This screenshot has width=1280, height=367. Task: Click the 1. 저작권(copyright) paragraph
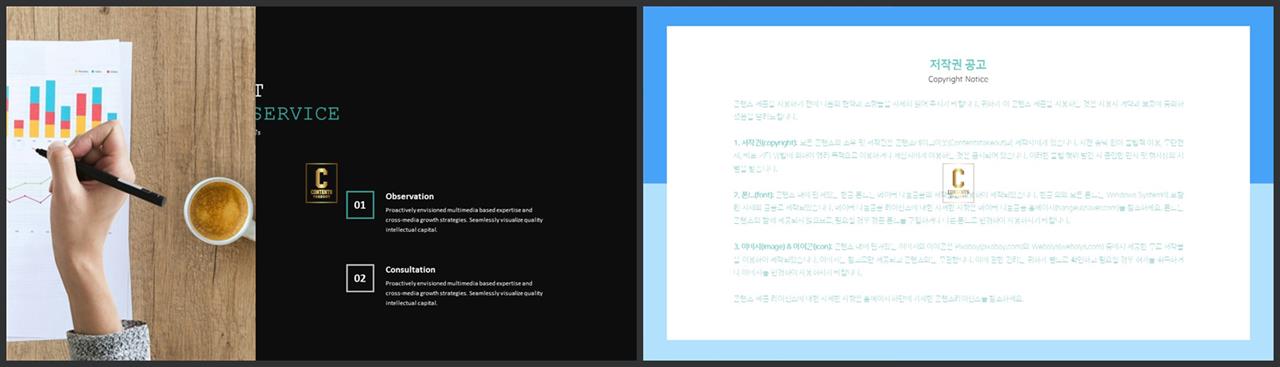pos(958,155)
